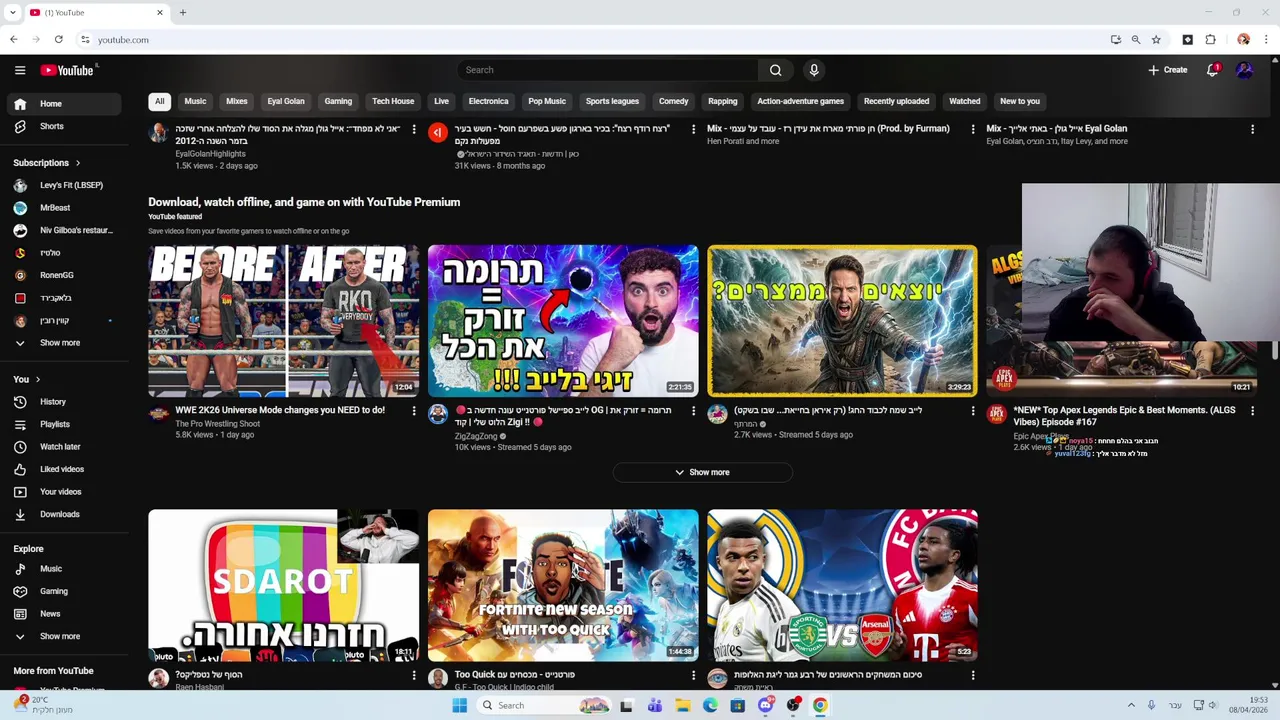Open Gaming under Explore
The image size is (1280, 720).
tap(65, 591)
